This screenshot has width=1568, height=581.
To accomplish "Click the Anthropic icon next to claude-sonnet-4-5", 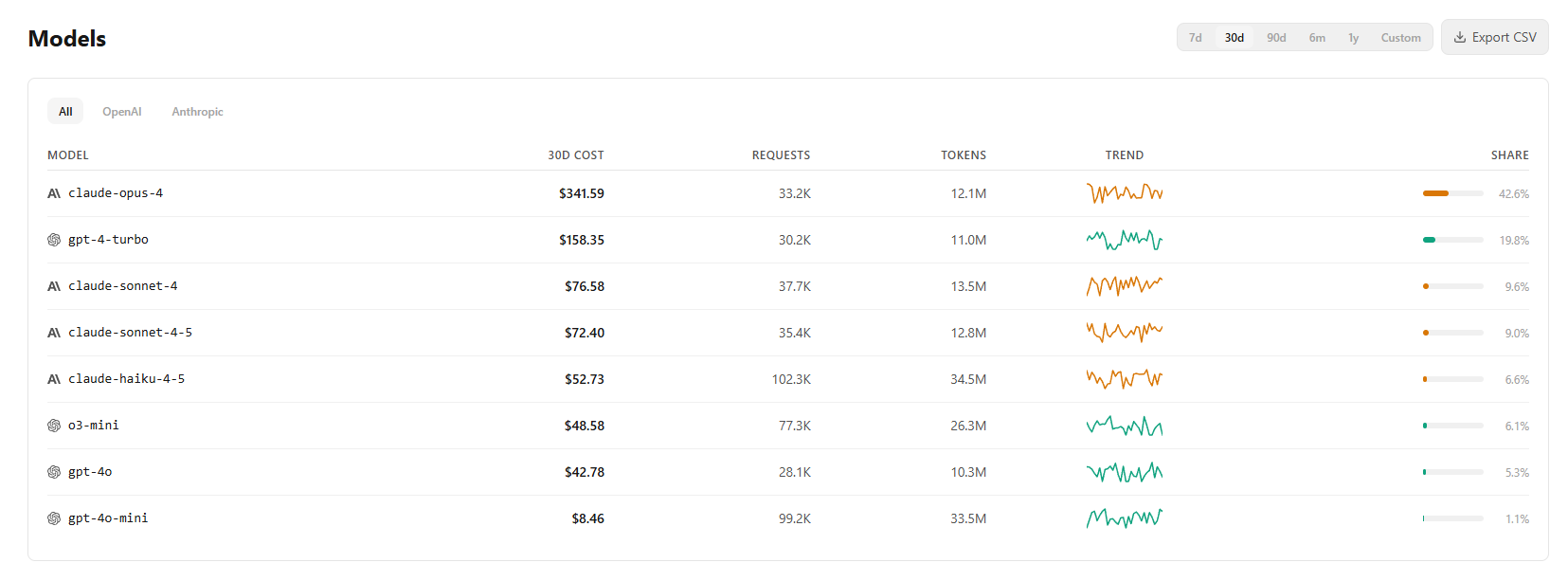I will click(54, 332).
